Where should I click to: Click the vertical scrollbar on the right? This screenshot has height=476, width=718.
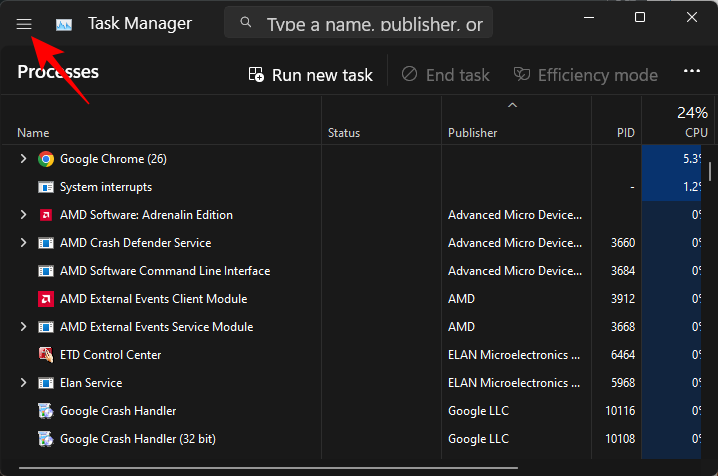[x=711, y=172]
